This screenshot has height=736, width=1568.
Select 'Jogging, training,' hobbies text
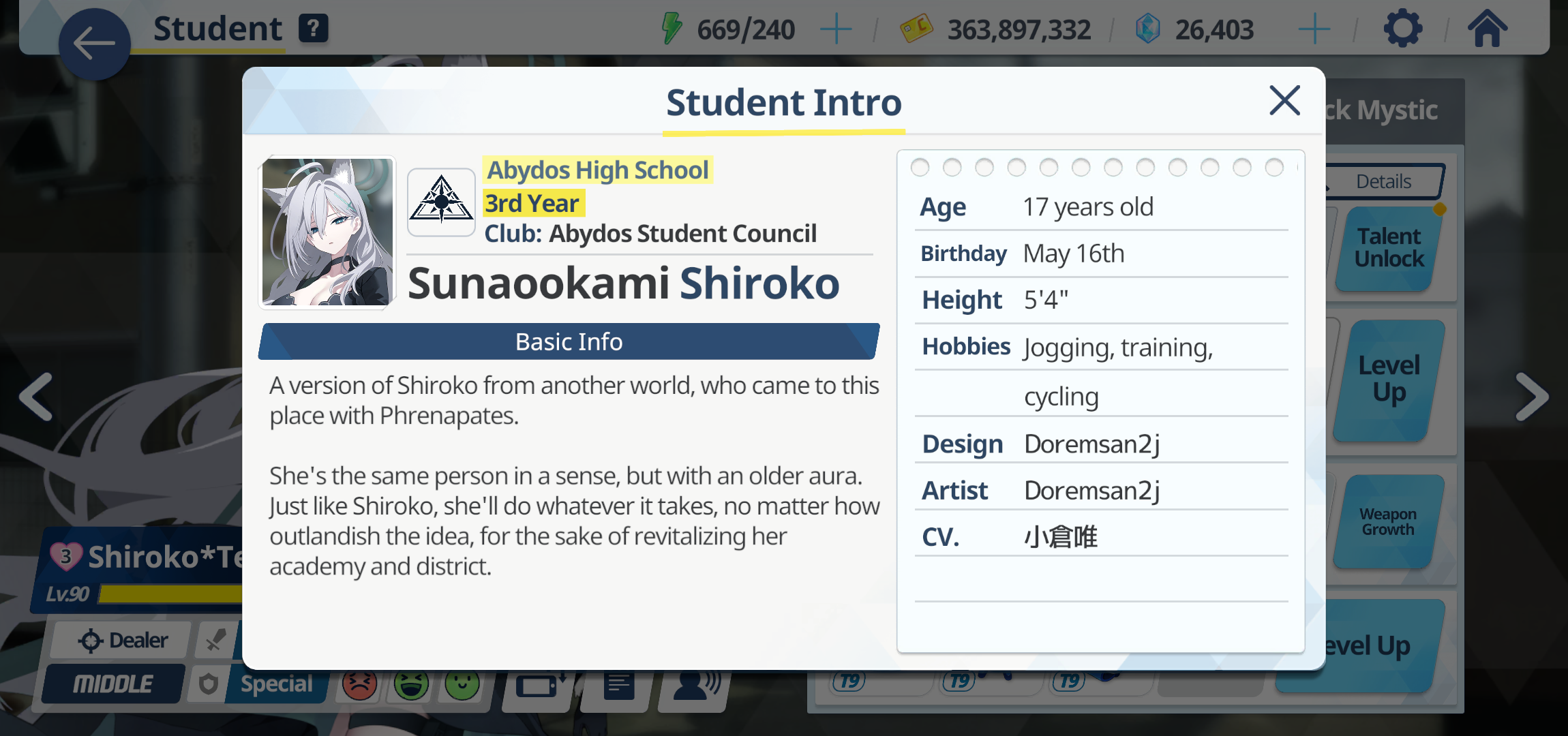(x=1118, y=348)
